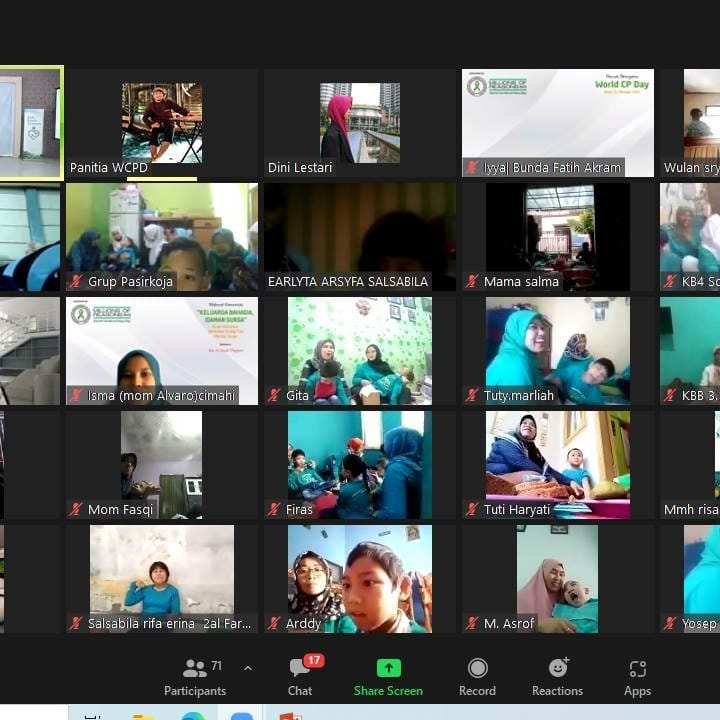Screen dimensions: 720x720
Task: Select the M. Asrof video tile
Action: coord(558,579)
